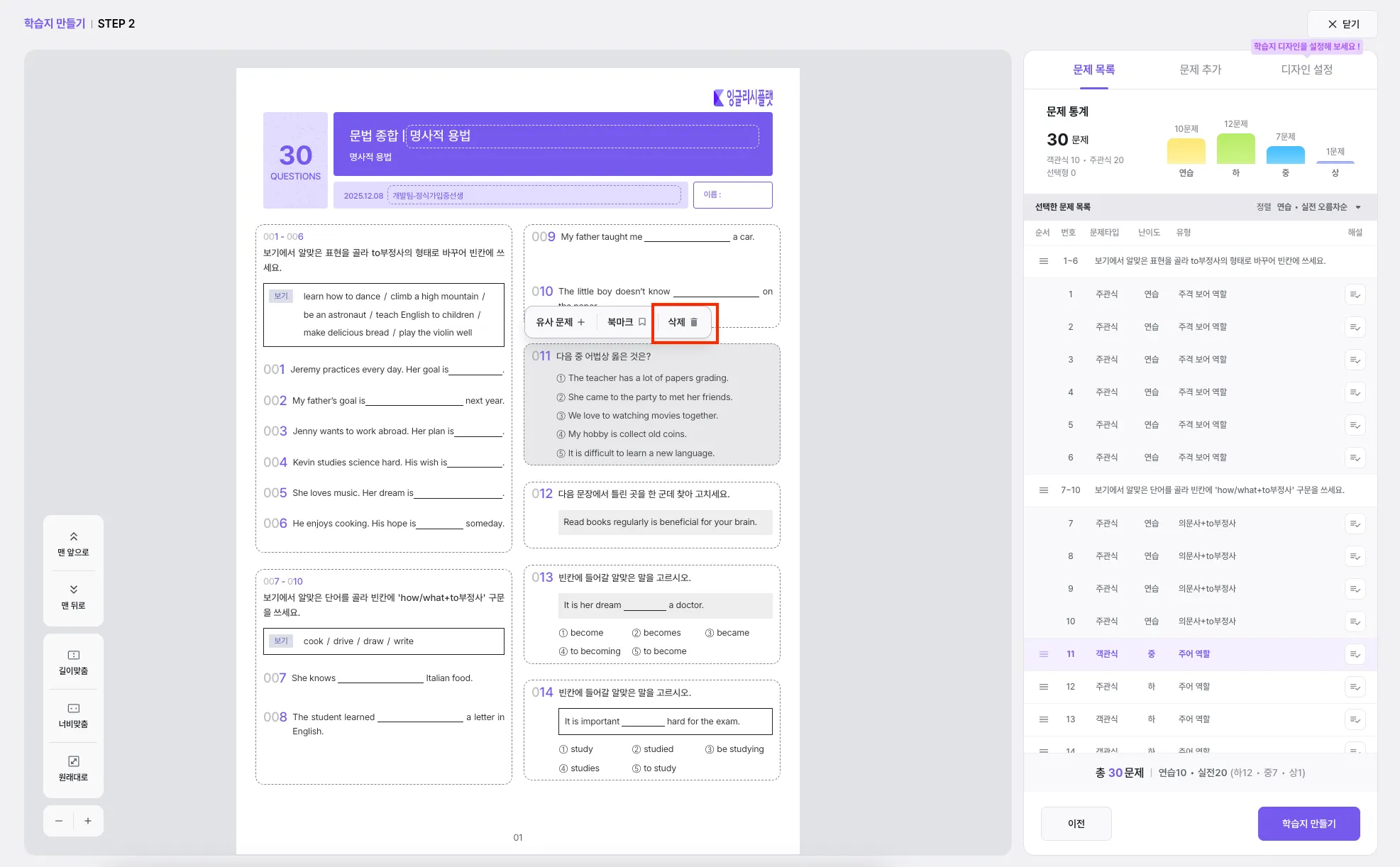Select the fit-length icon (길이맞춤)

pyautogui.click(x=73, y=655)
